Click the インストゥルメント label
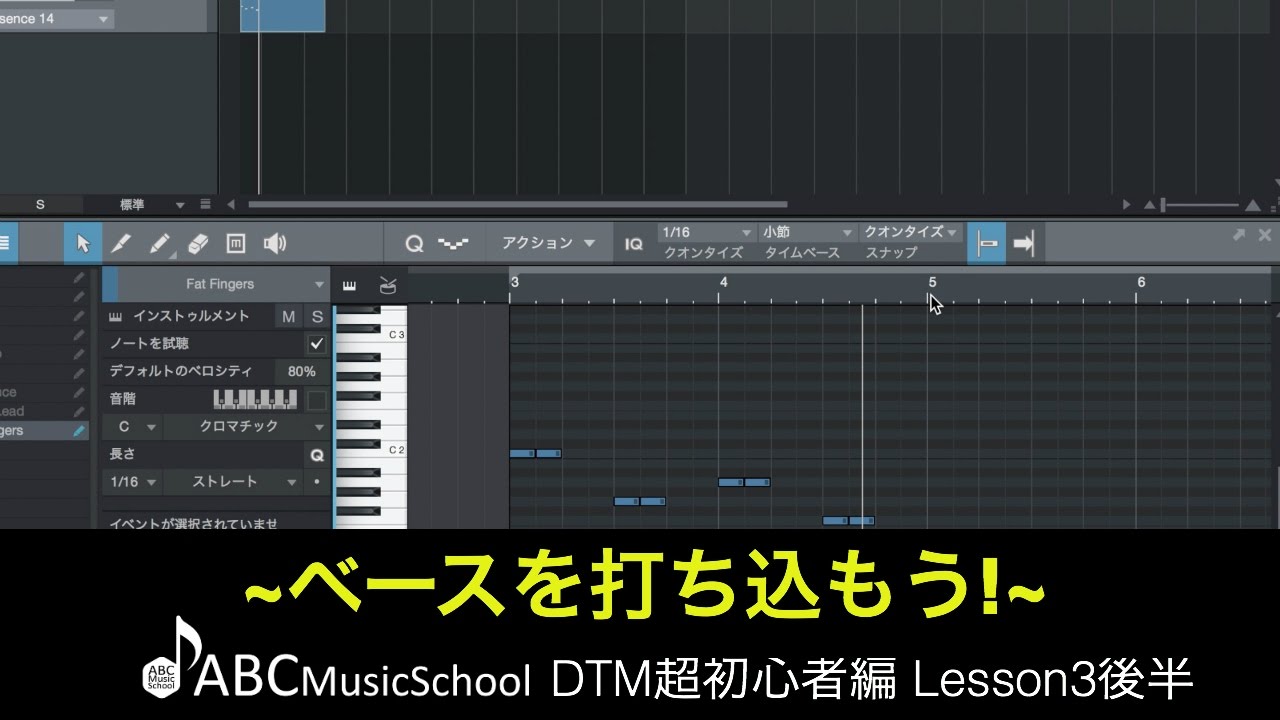Image resolution: width=1280 pixels, height=720 pixels. 191,316
